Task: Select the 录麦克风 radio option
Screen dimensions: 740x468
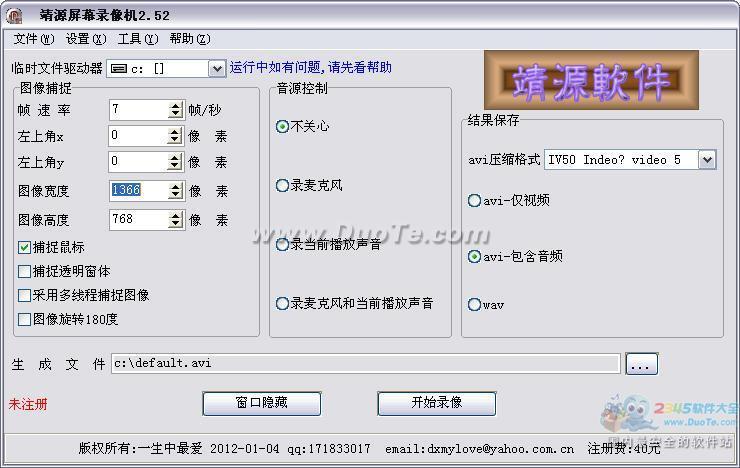Action: coord(282,185)
